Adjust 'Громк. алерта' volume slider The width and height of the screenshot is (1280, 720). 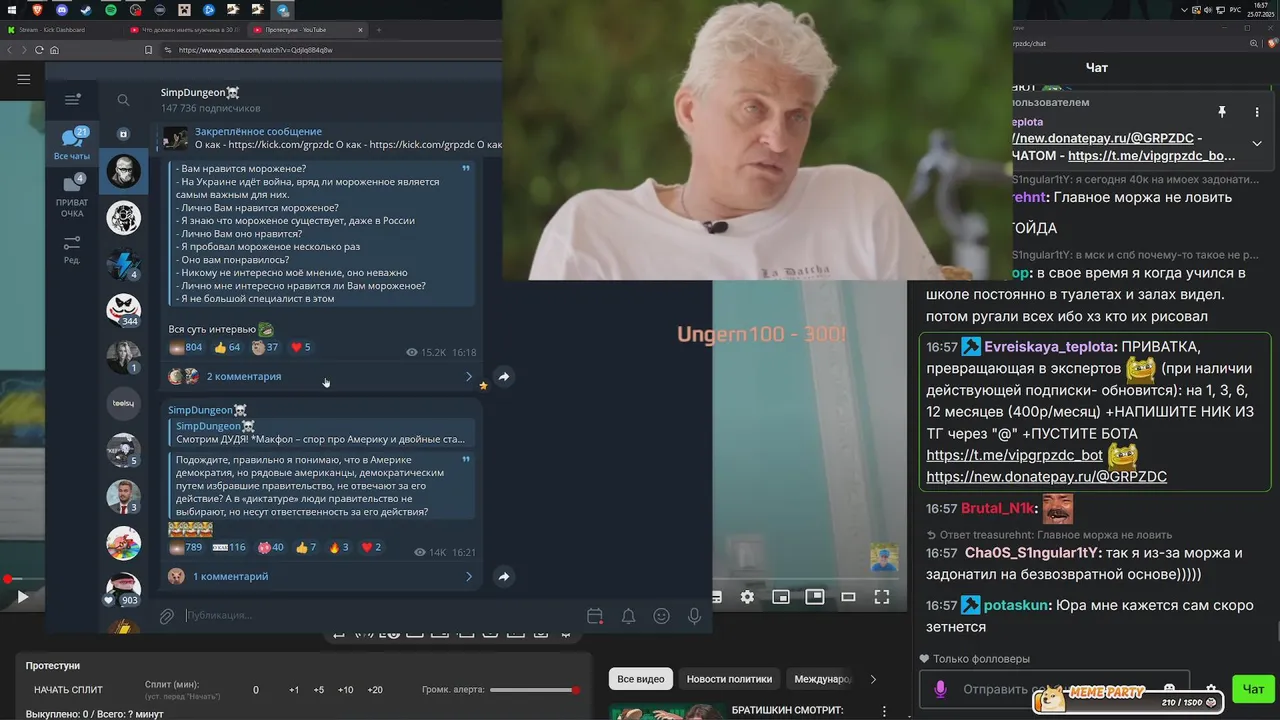click(x=534, y=690)
